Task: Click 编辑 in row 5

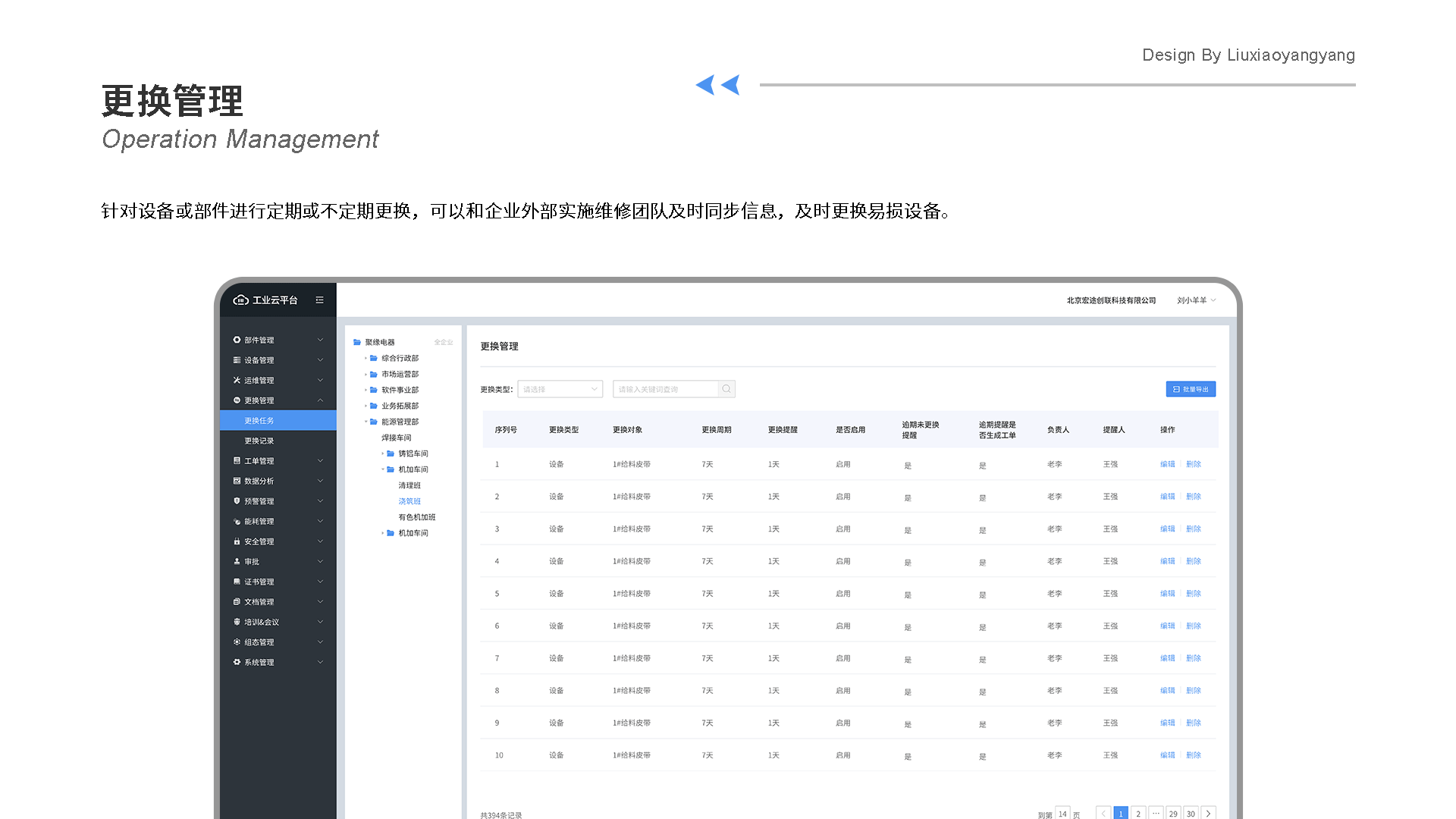Action: (1167, 594)
